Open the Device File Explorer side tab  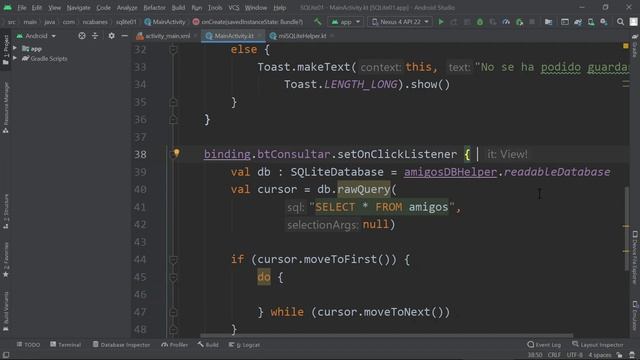(635, 257)
